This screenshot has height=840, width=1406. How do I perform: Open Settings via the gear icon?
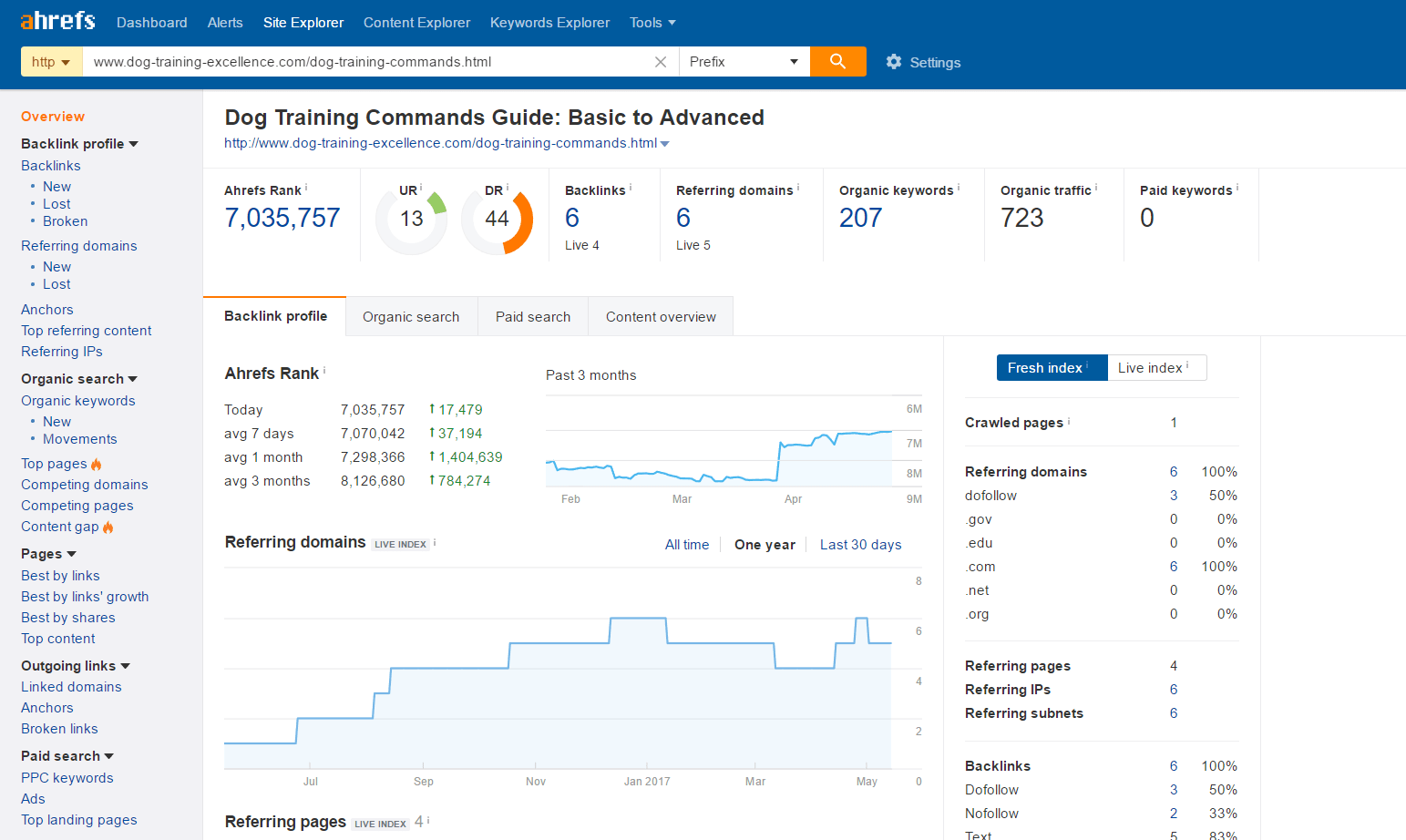point(894,61)
